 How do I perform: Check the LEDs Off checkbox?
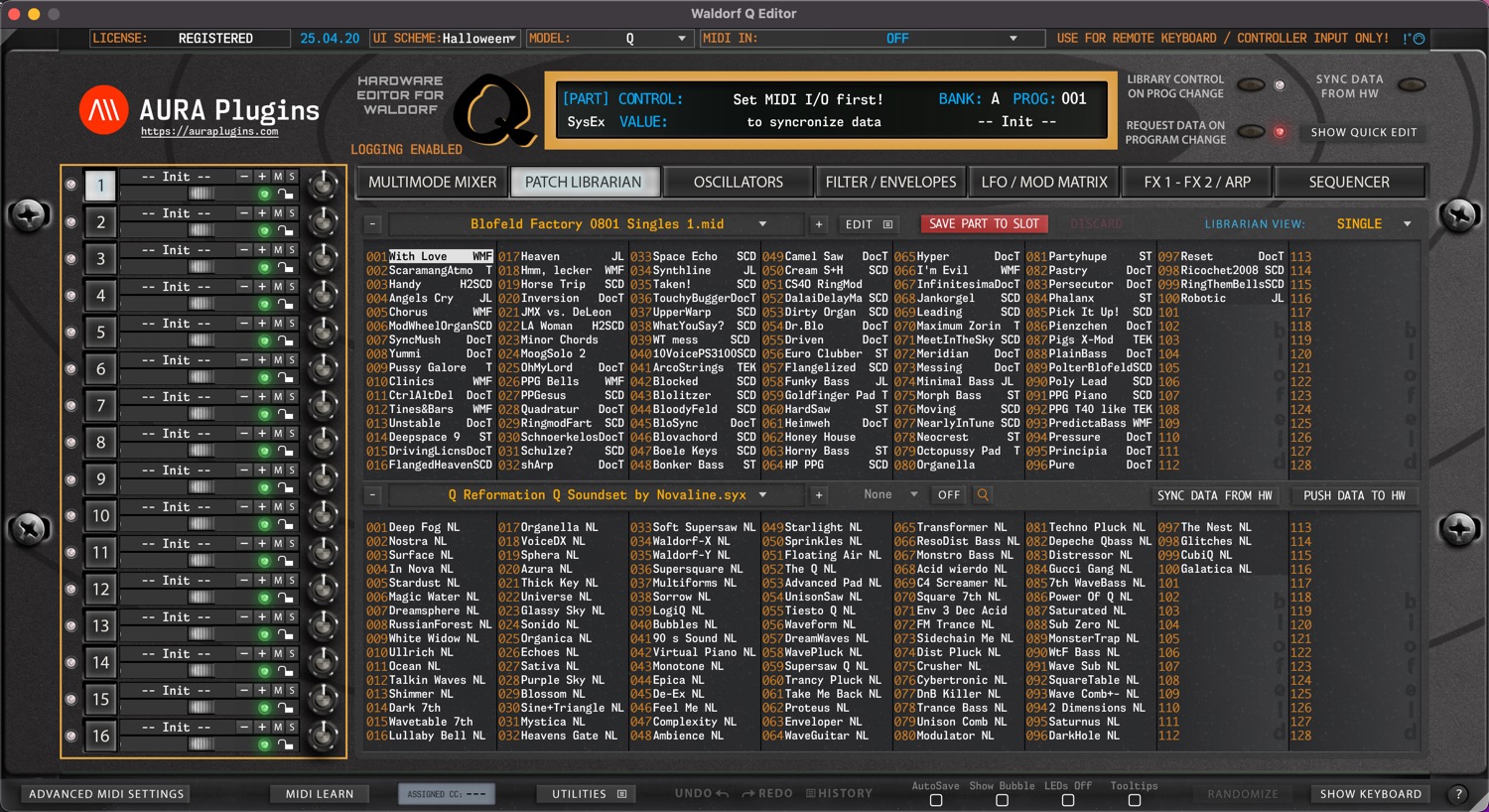pyautogui.click(x=1068, y=800)
